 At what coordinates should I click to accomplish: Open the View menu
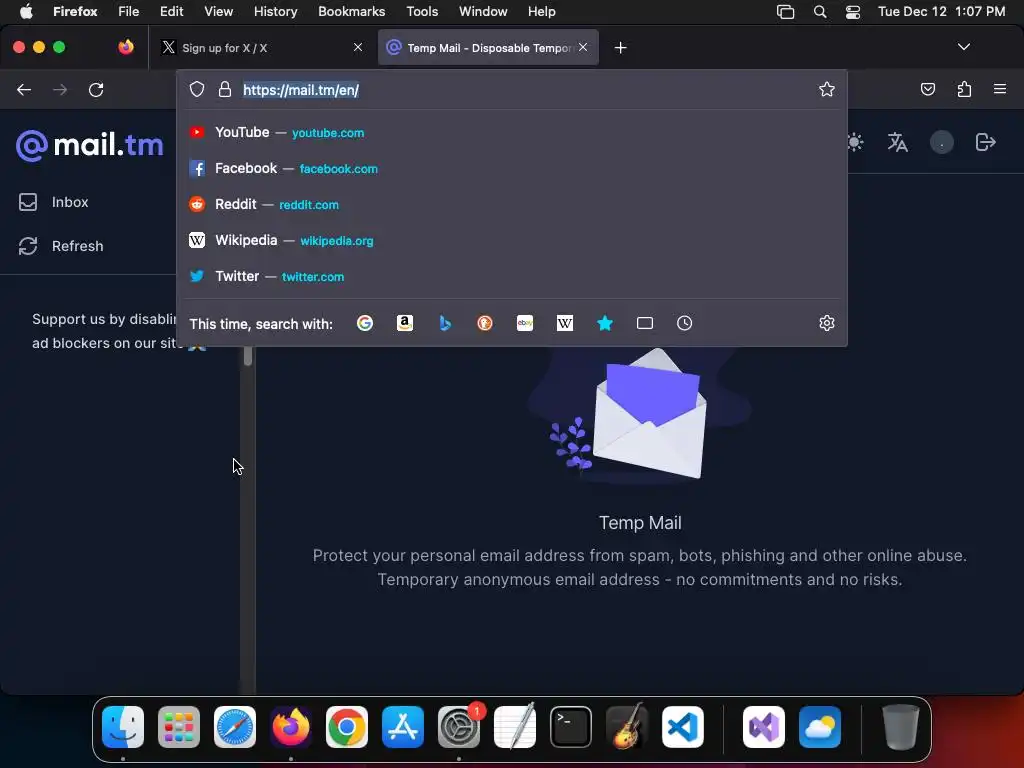pos(218,11)
